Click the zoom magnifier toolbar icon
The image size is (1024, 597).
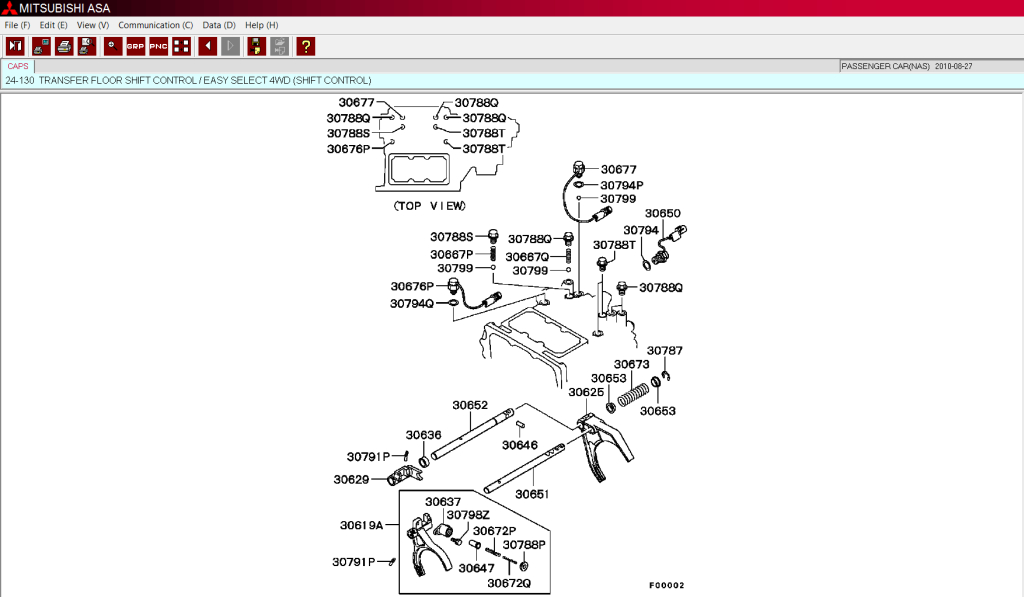click(x=112, y=46)
